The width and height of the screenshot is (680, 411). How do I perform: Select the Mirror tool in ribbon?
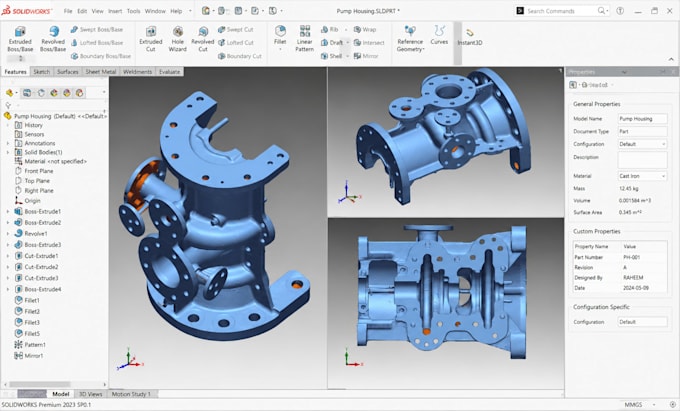[x=366, y=56]
